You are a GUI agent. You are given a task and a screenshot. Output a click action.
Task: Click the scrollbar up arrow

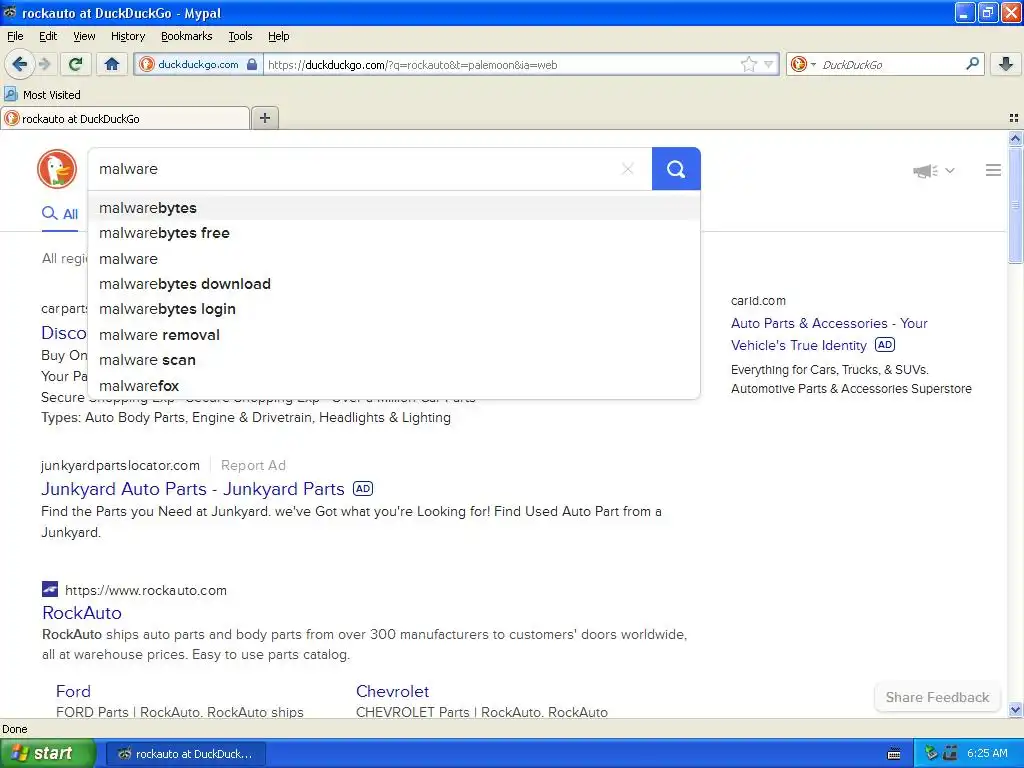(x=1015, y=138)
